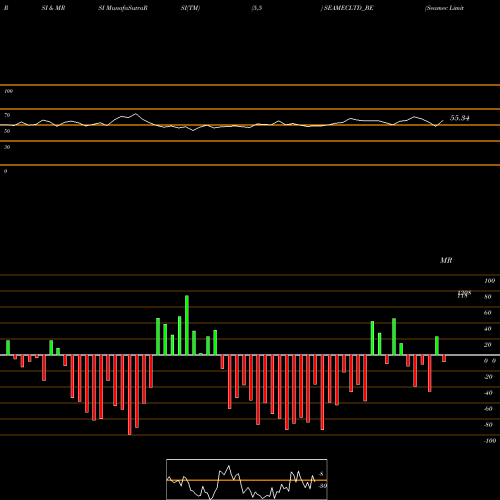500x500 pixels.
Task: Click the white RSI line's peak
Action: tap(135, 114)
